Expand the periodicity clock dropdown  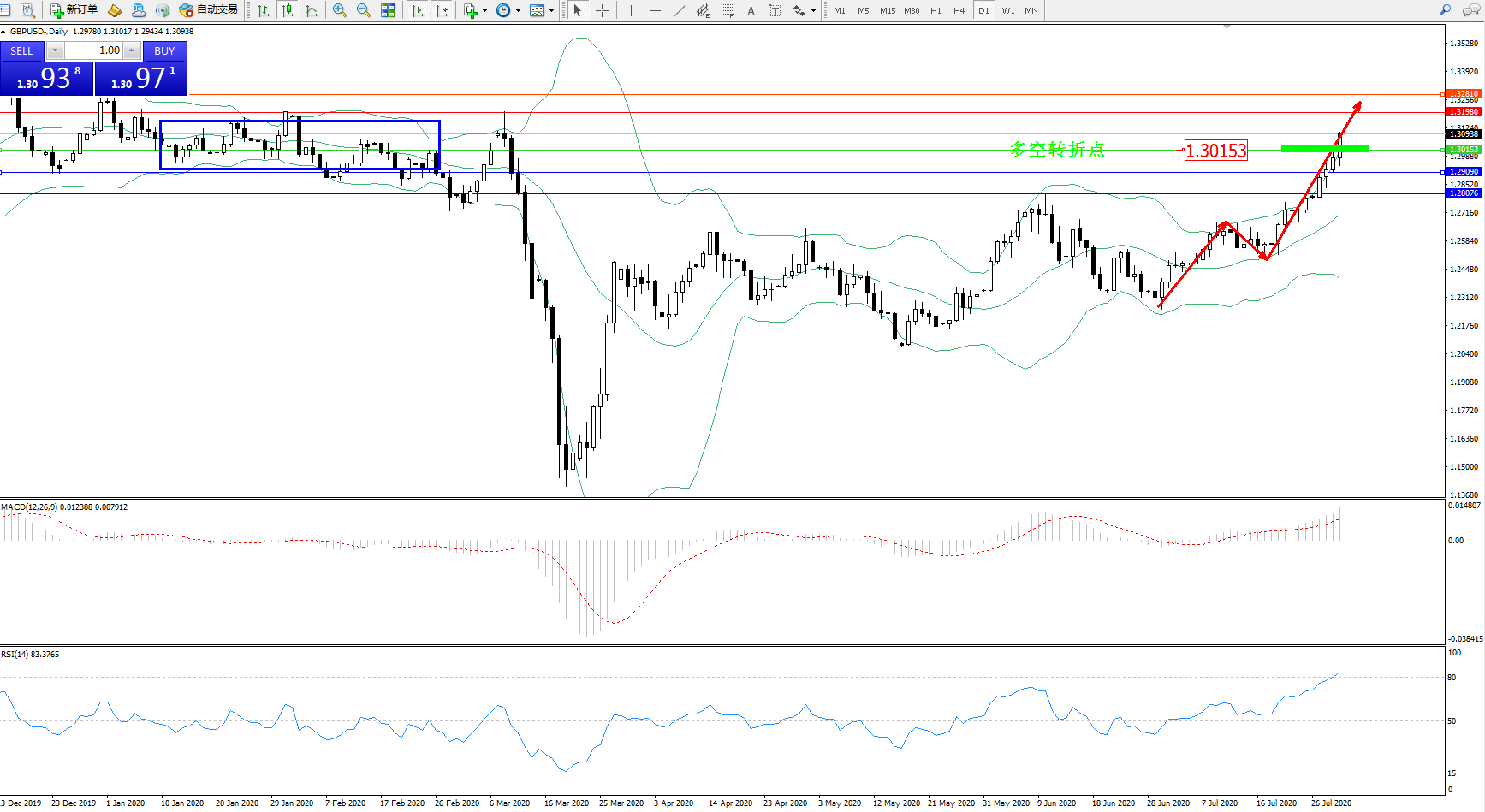(x=518, y=11)
